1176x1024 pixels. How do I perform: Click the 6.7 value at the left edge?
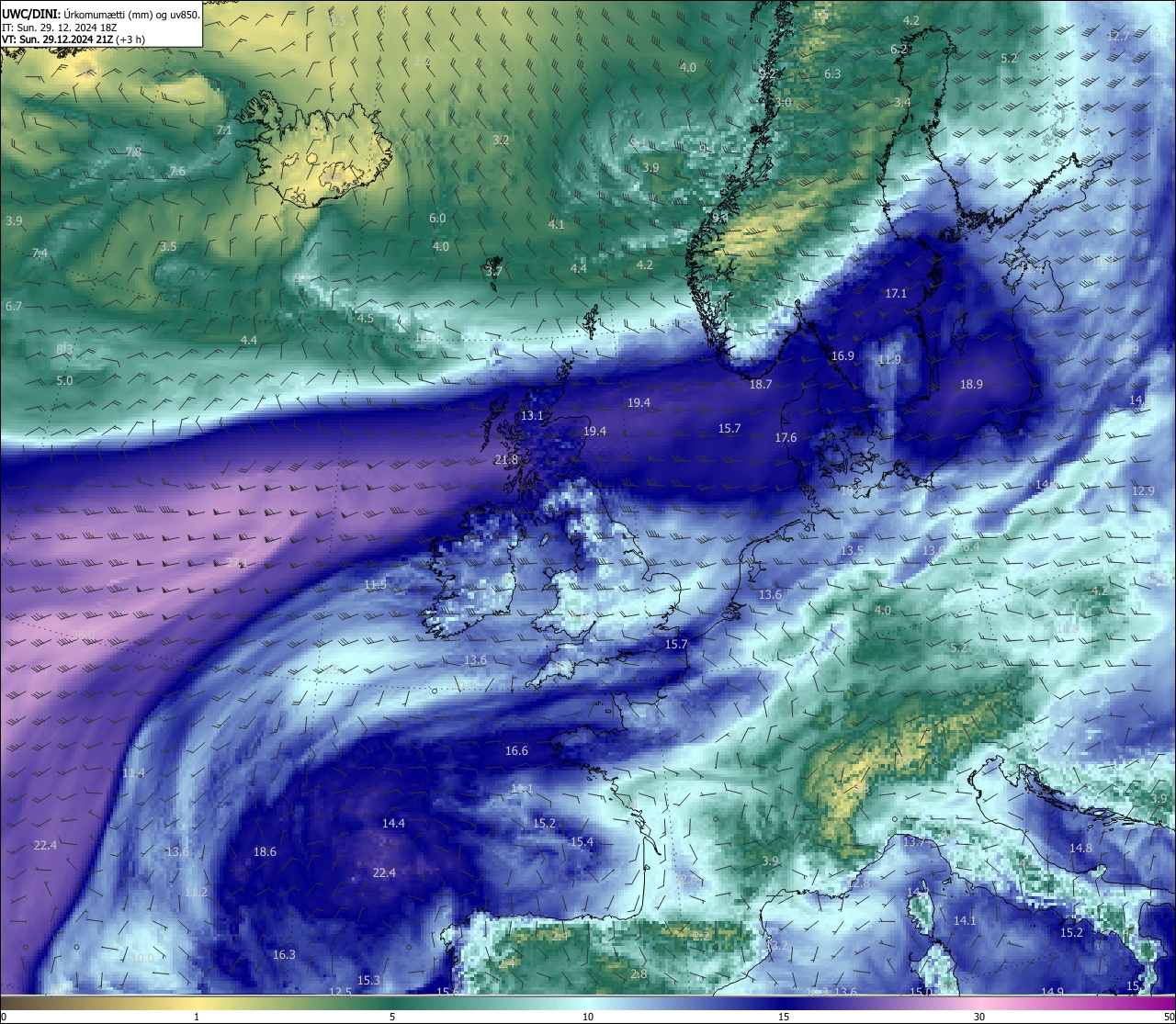(x=13, y=307)
